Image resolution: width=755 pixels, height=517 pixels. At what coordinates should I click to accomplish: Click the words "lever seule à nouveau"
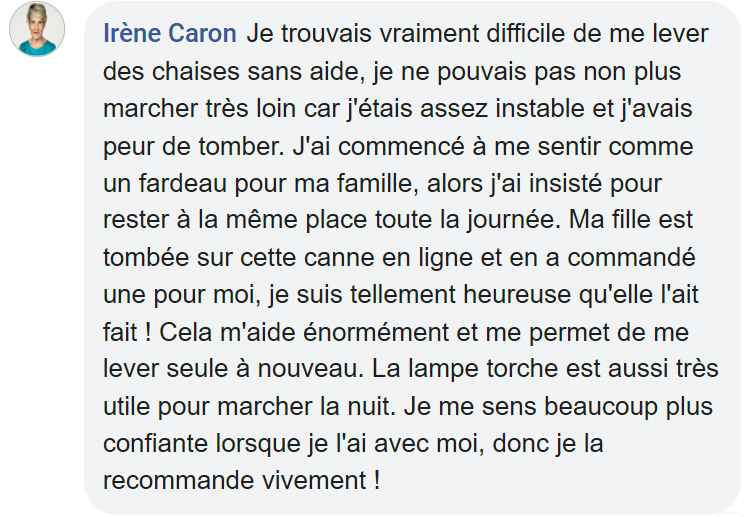(x=233, y=369)
